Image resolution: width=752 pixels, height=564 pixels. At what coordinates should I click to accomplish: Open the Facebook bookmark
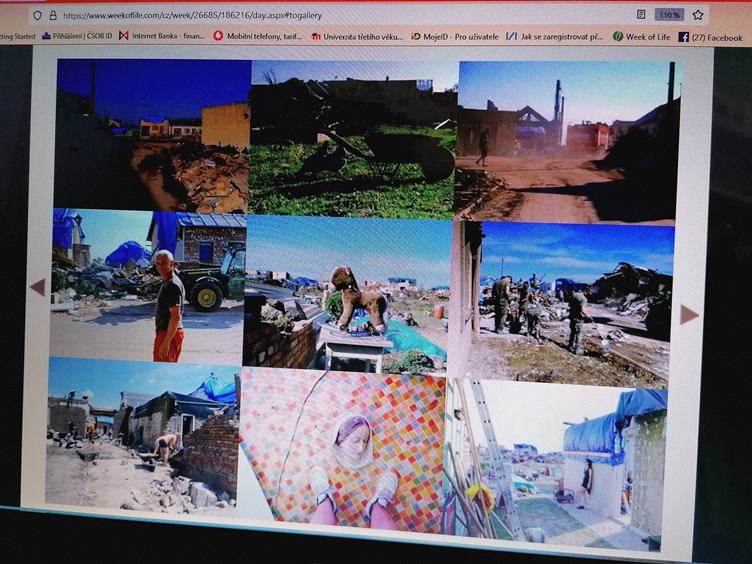click(710, 37)
